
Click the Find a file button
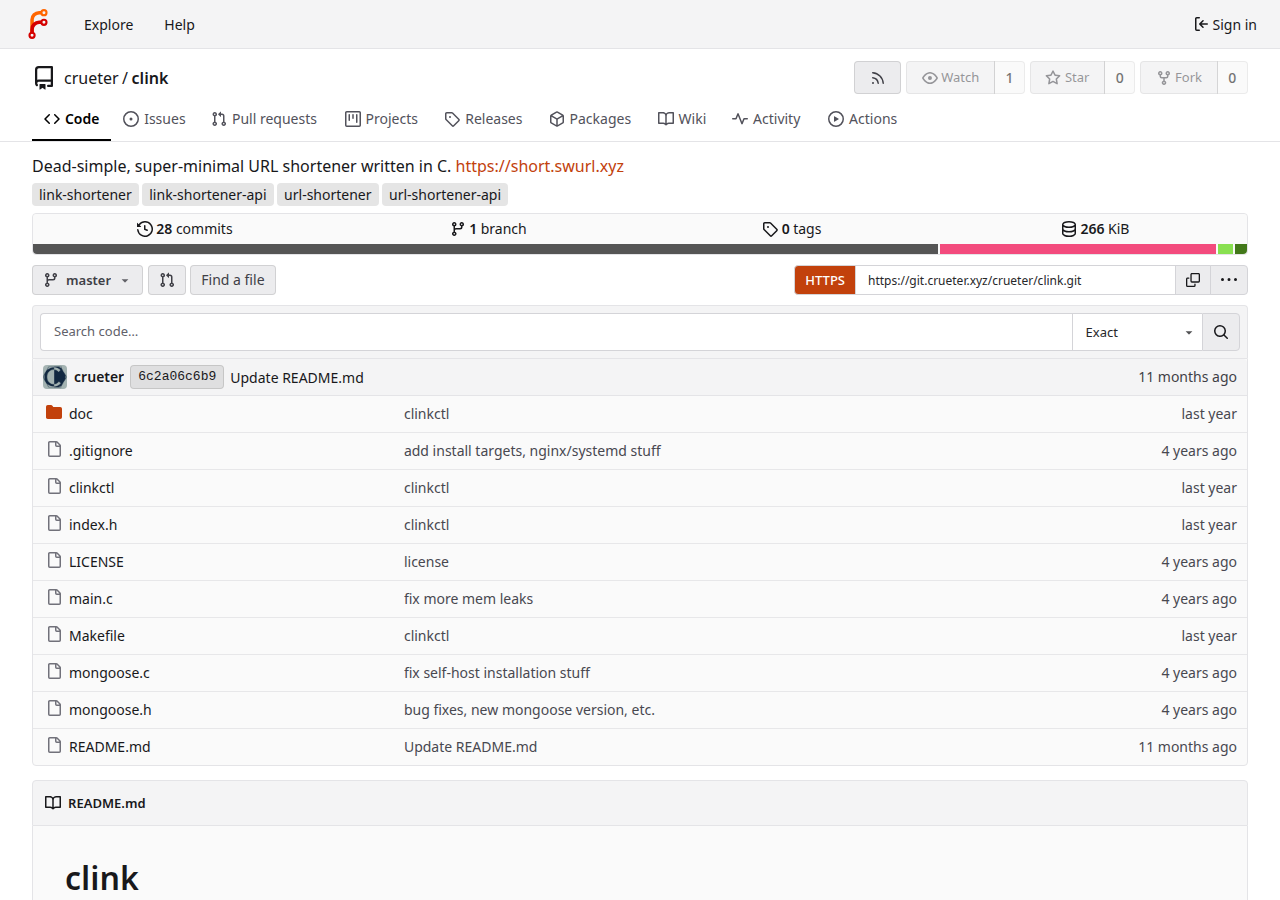point(233,280)
